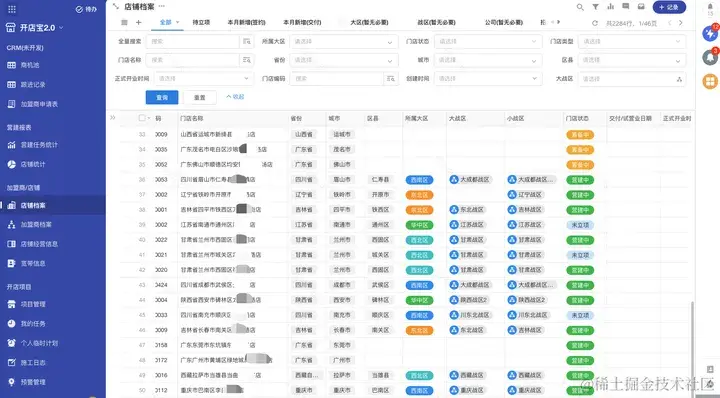This screenshot has width=720, height=398.
Task: Focus the 门店名称 search input
Action: click(193, 60)
